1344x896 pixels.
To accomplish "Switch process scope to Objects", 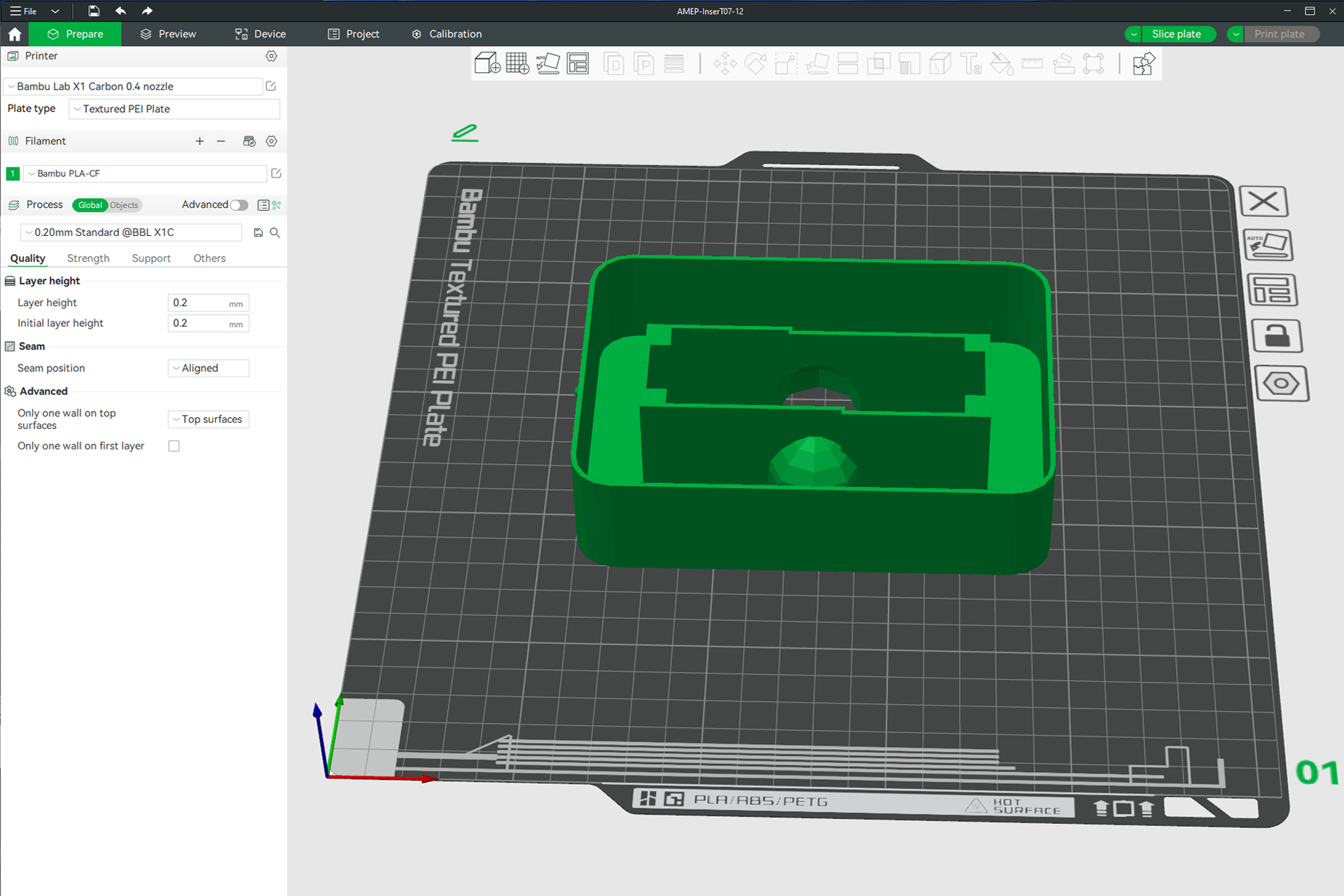I will click(124, 205).
